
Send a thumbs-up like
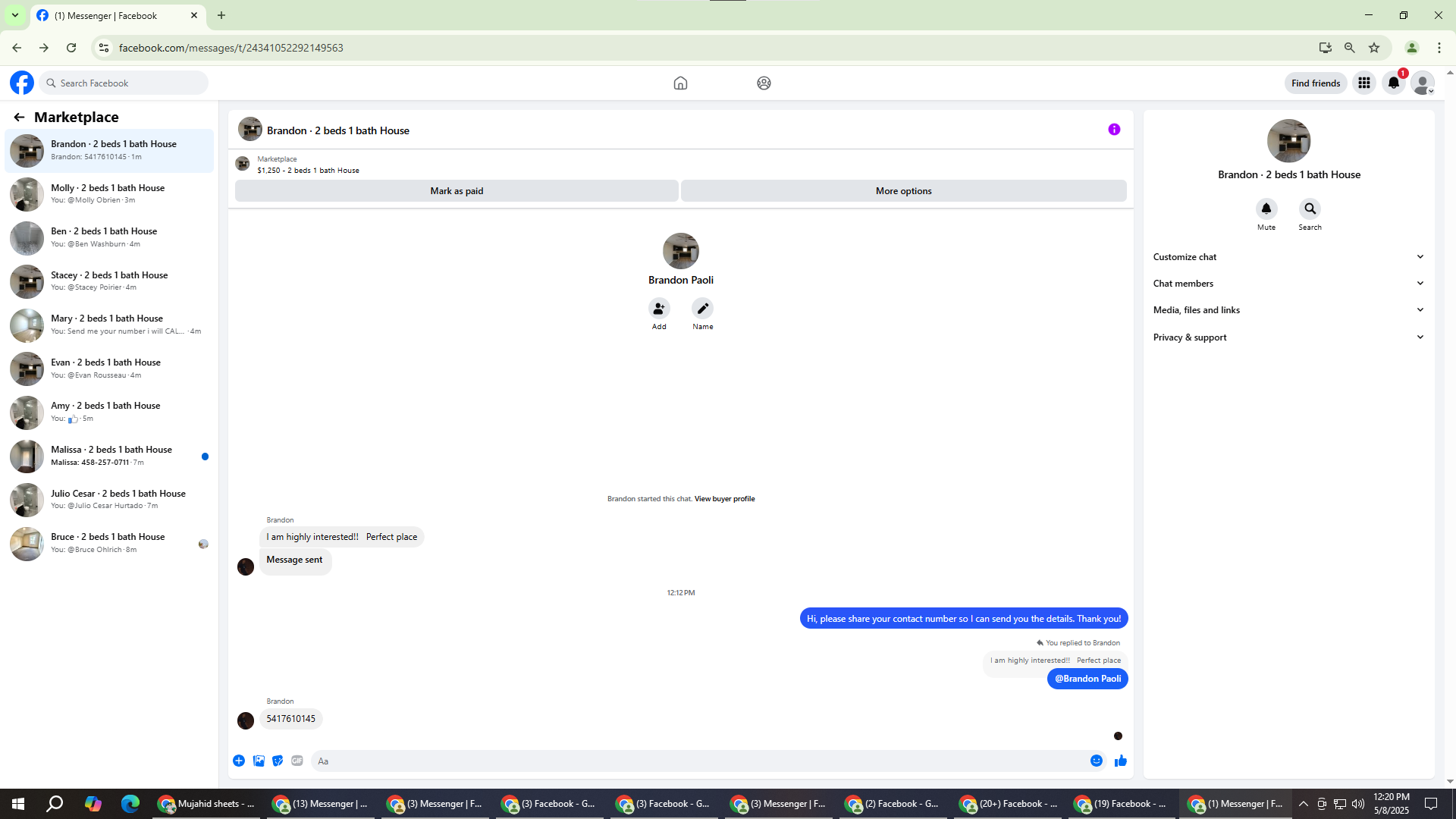pyautogui.click(x=1121, y=761)
